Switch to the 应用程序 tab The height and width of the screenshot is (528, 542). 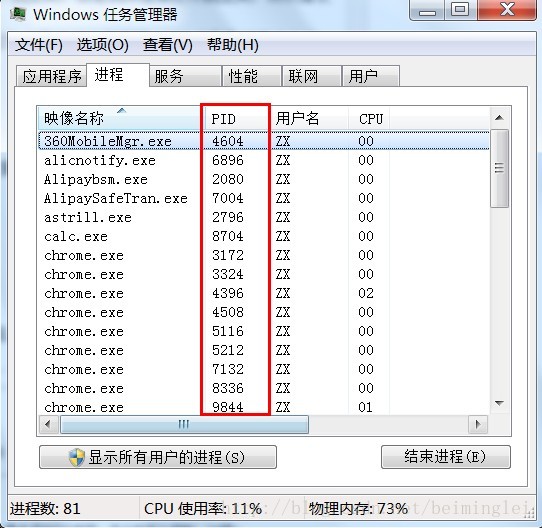[52, 76]
